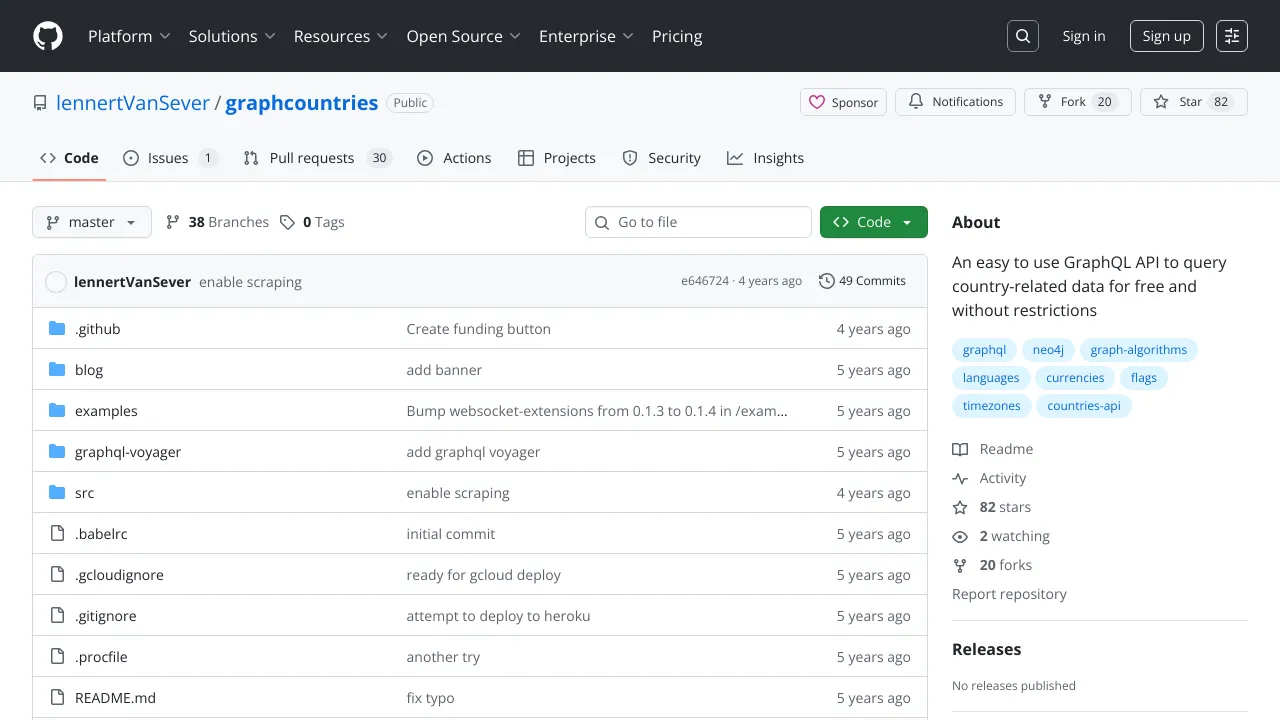1280x720 pixels.
Task: Fork the repository with Fork button
Action: 1078,102
